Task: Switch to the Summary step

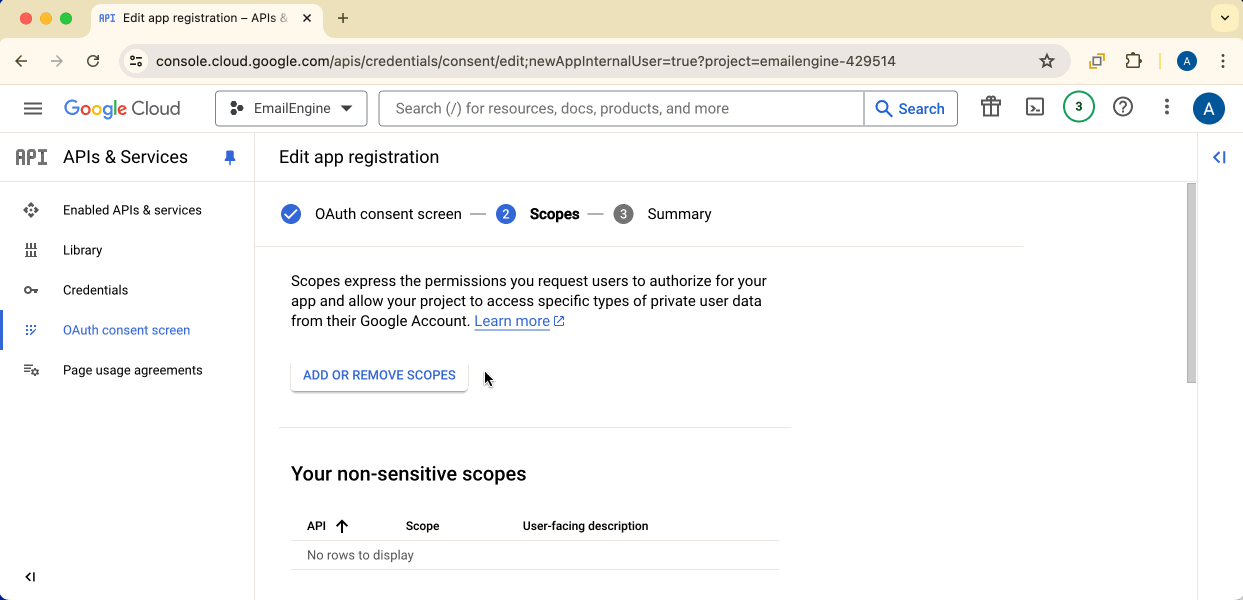Action: (679, 214)
